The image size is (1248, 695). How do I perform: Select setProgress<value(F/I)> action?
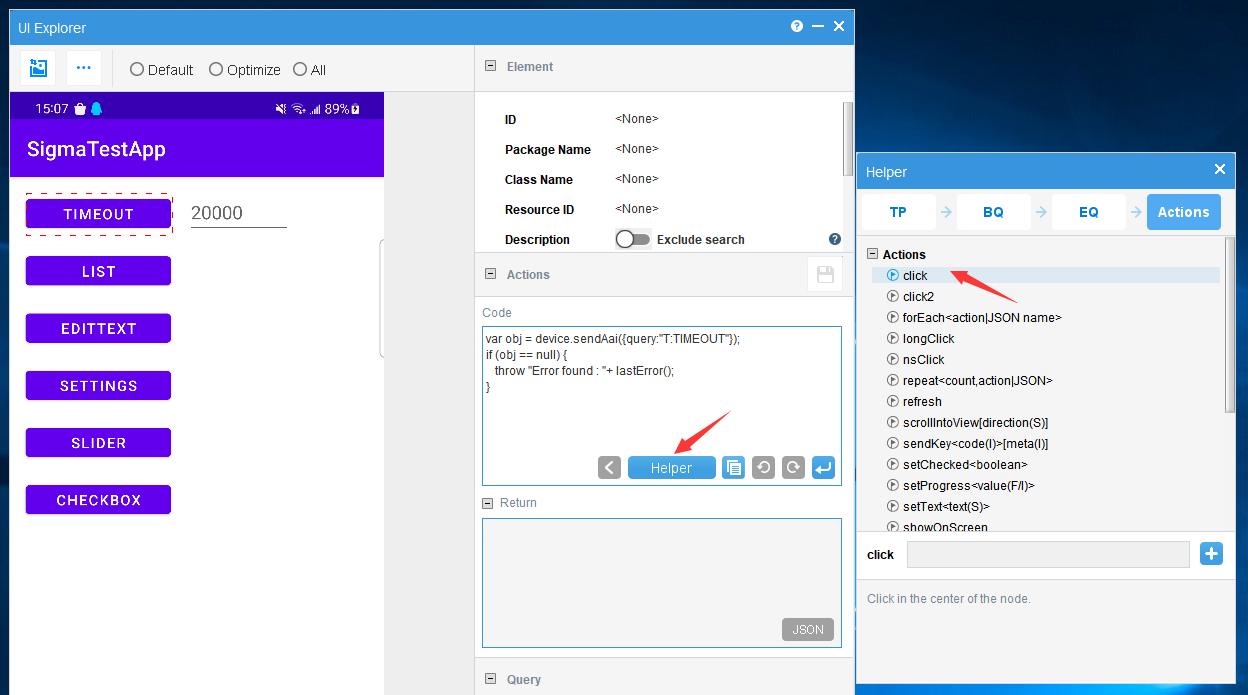pos(968,485)
